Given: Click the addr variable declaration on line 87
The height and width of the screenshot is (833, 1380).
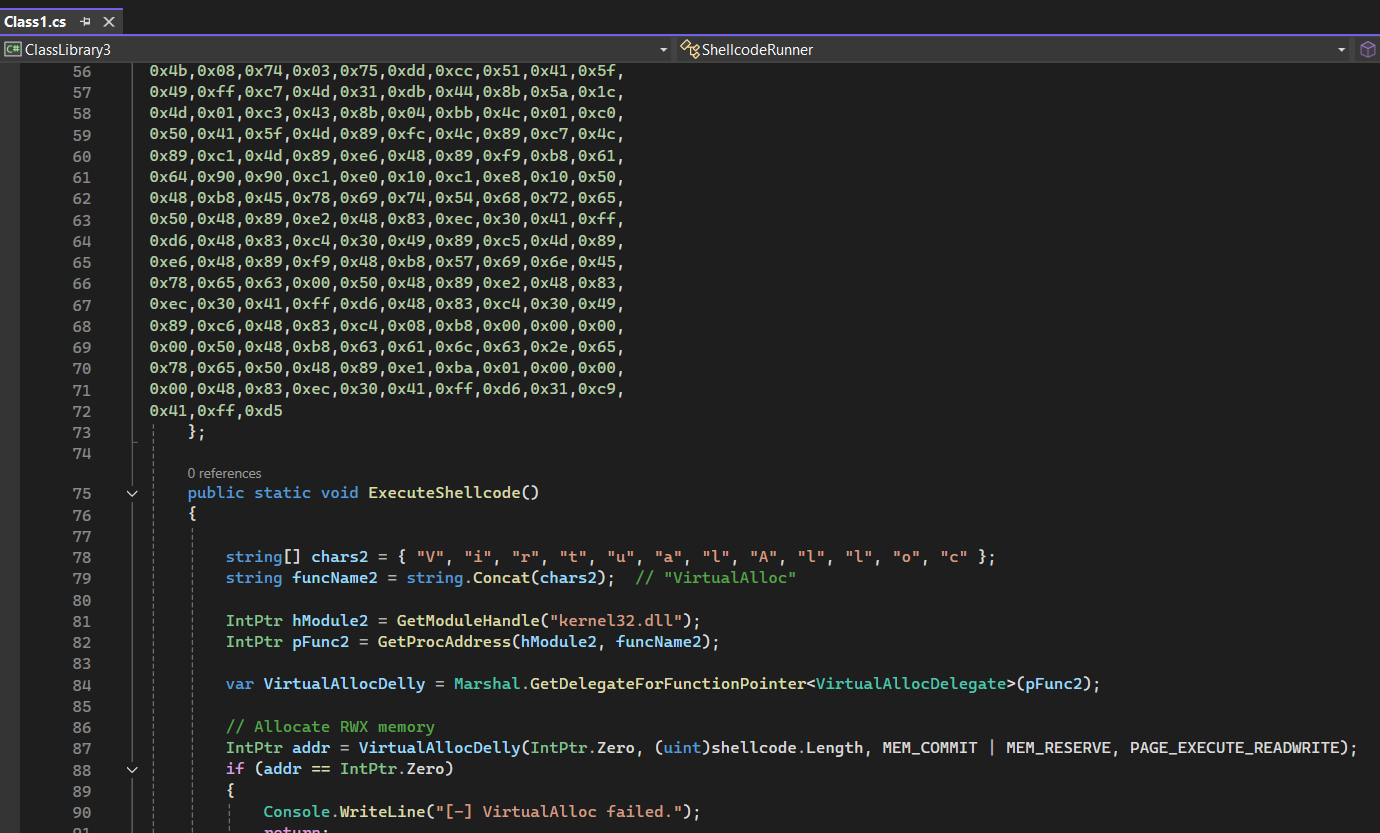Looking at the screenshot, I should [311, 748].
